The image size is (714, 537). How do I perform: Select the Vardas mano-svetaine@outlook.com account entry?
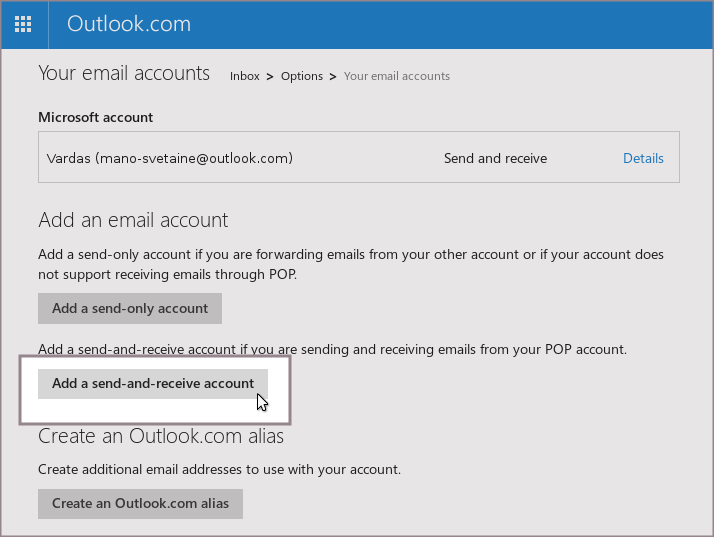[x=169, y=158]
